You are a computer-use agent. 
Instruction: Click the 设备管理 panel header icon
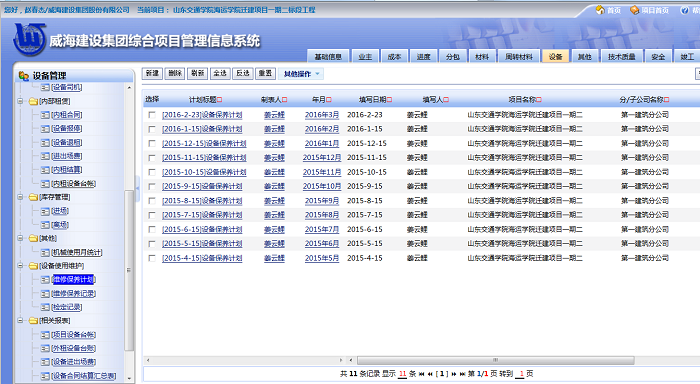coord(24,76)
